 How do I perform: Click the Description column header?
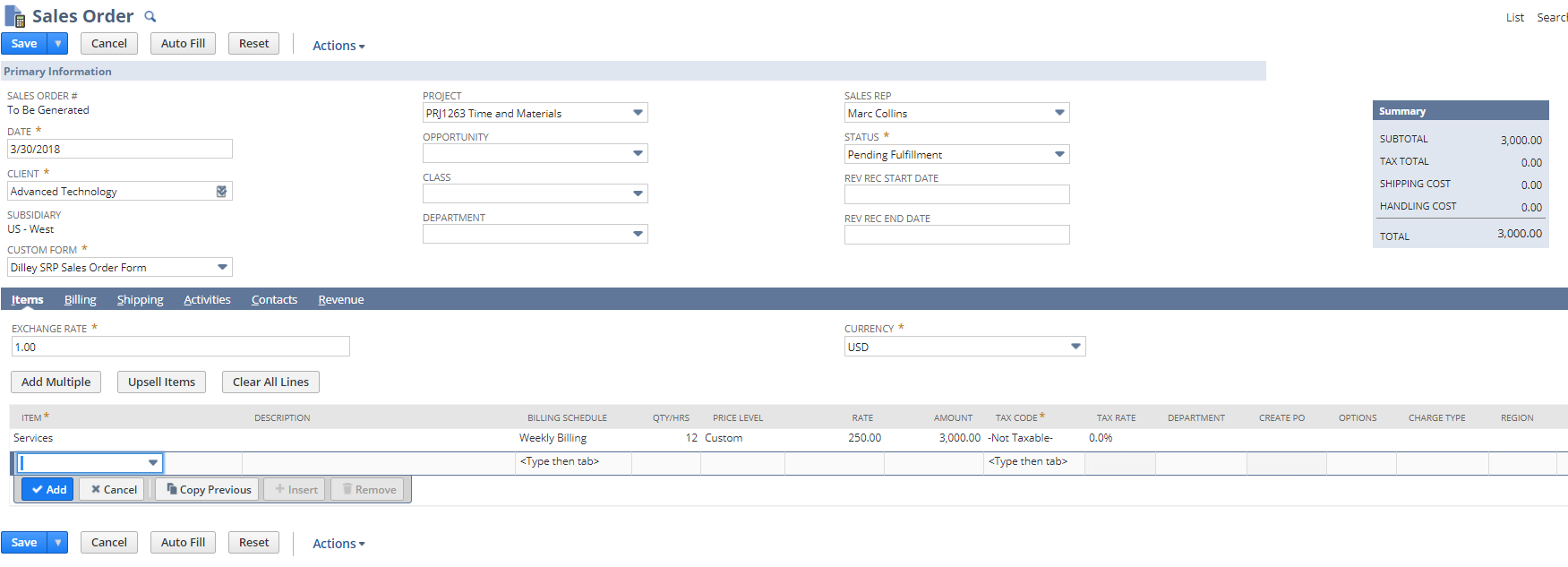pyautogui.click(x=282, y=417)
